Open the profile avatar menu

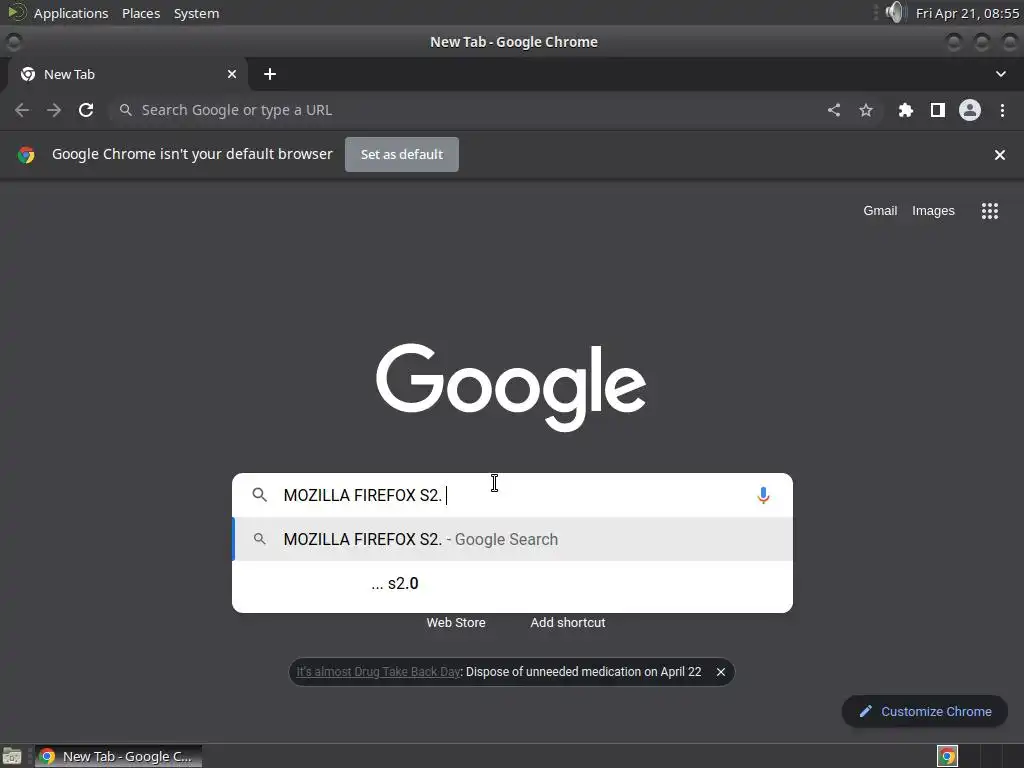pos(970,110)
